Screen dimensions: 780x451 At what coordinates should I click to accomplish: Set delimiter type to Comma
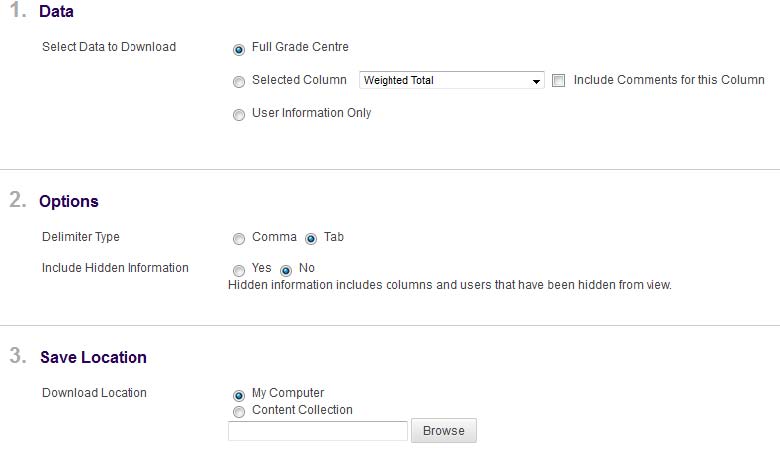click(239, 239)
